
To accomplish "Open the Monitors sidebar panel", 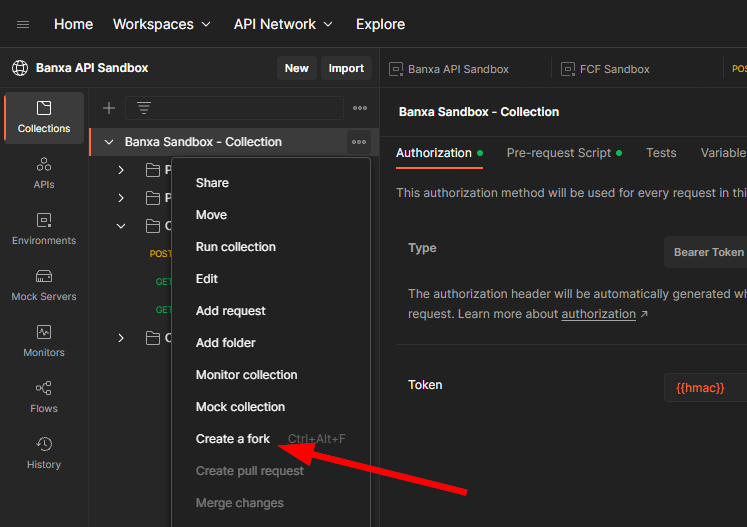I will 44,340.
